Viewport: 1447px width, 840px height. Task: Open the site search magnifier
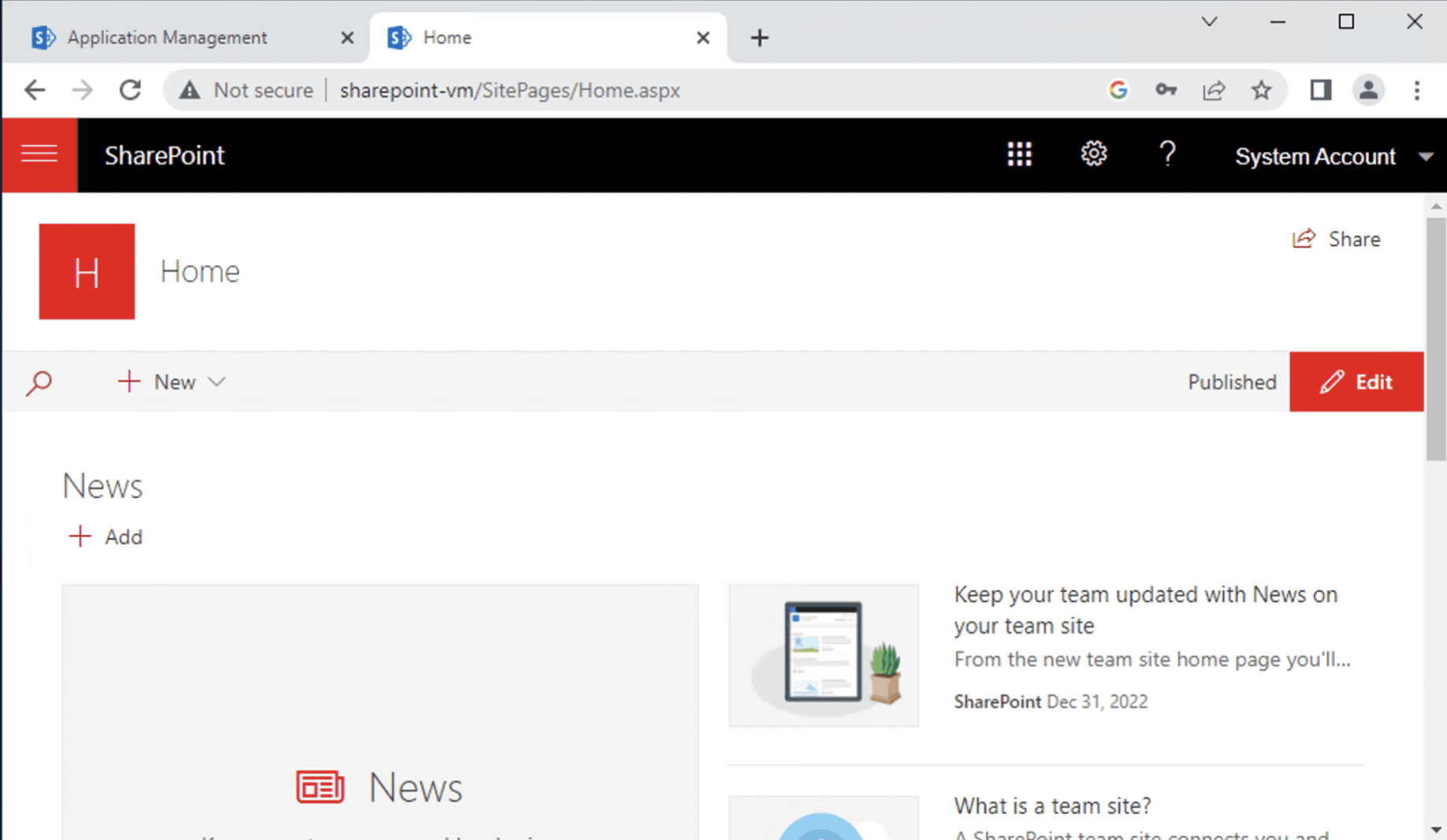(x=39, y=383)
